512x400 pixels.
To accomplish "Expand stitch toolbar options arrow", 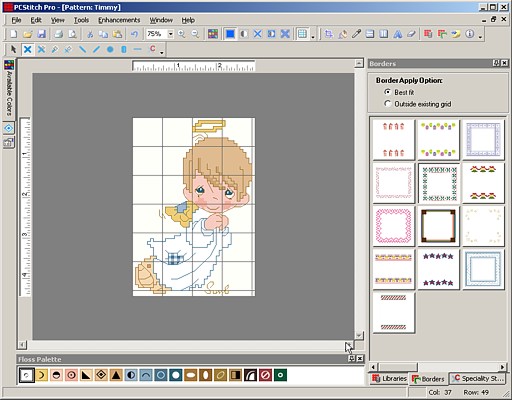I will coord(162,52).
